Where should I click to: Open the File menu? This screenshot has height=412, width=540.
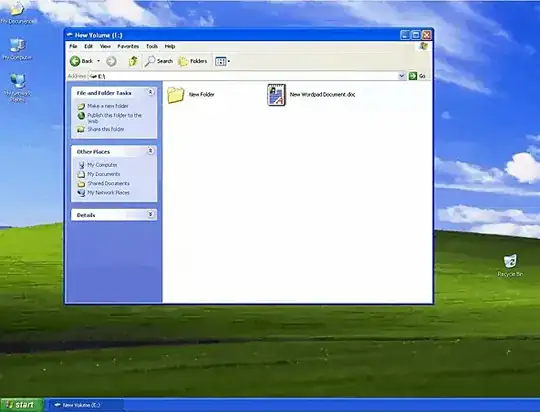[x=73, y=46]
